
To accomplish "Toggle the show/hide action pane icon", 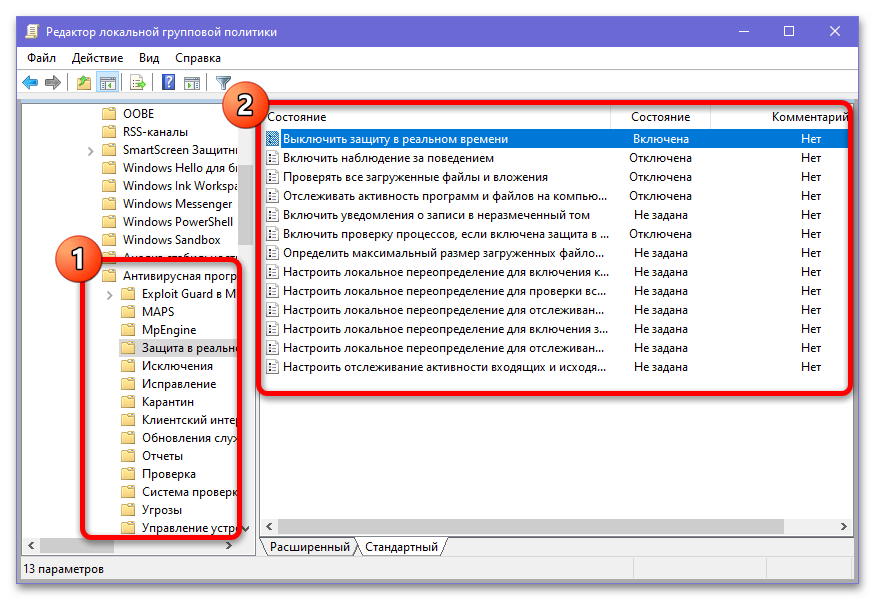I will [192, 83].
